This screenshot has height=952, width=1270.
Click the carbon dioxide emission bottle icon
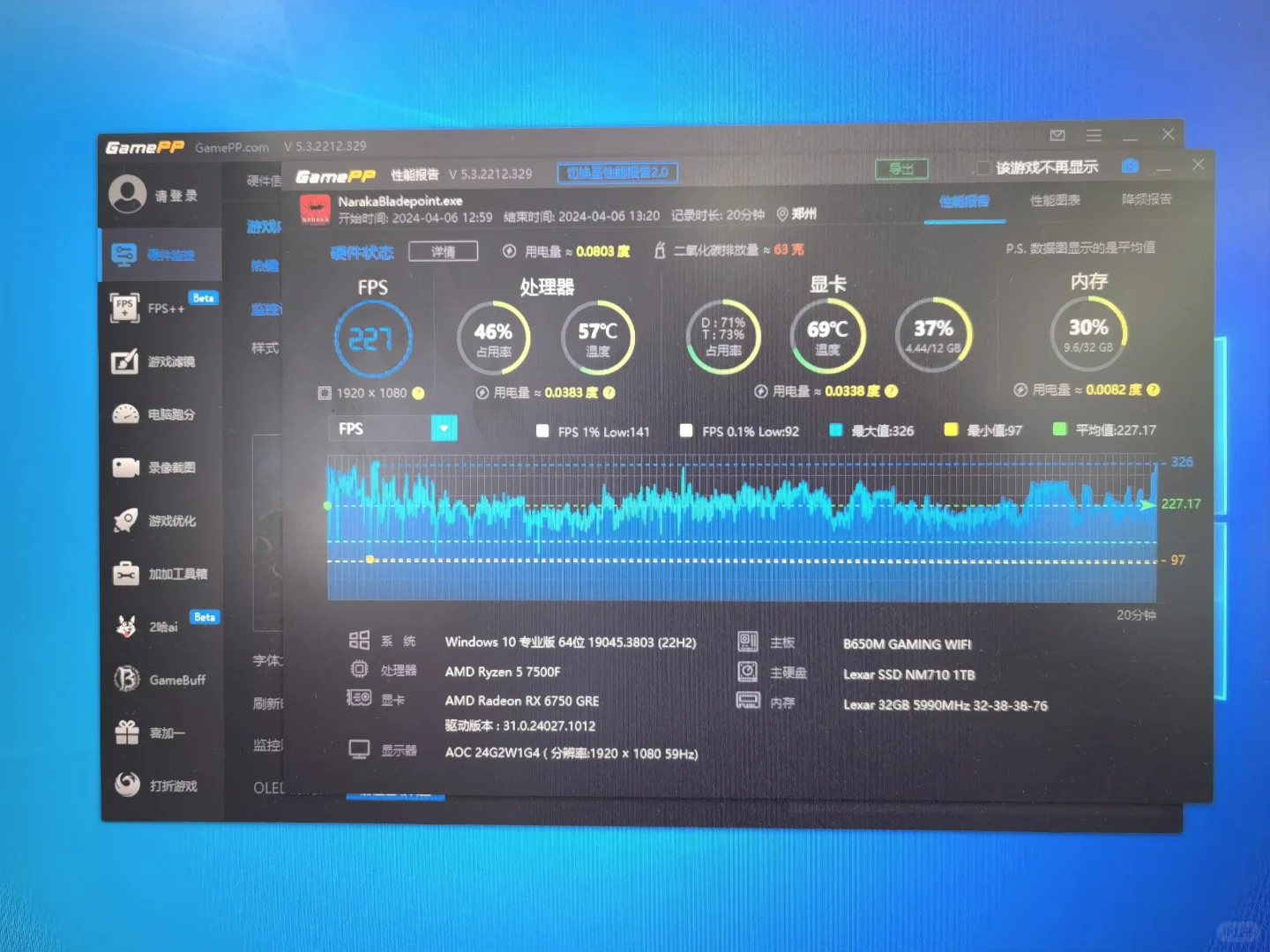click(x=660, y=250)
